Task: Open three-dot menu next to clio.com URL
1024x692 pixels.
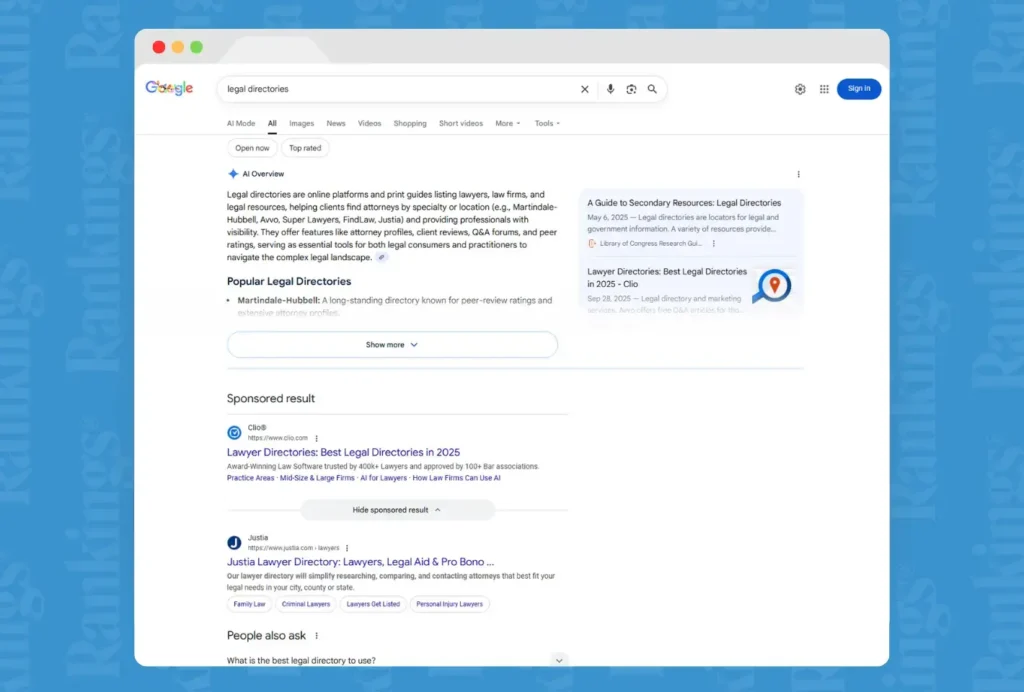Action: click(x=316, y=439)
